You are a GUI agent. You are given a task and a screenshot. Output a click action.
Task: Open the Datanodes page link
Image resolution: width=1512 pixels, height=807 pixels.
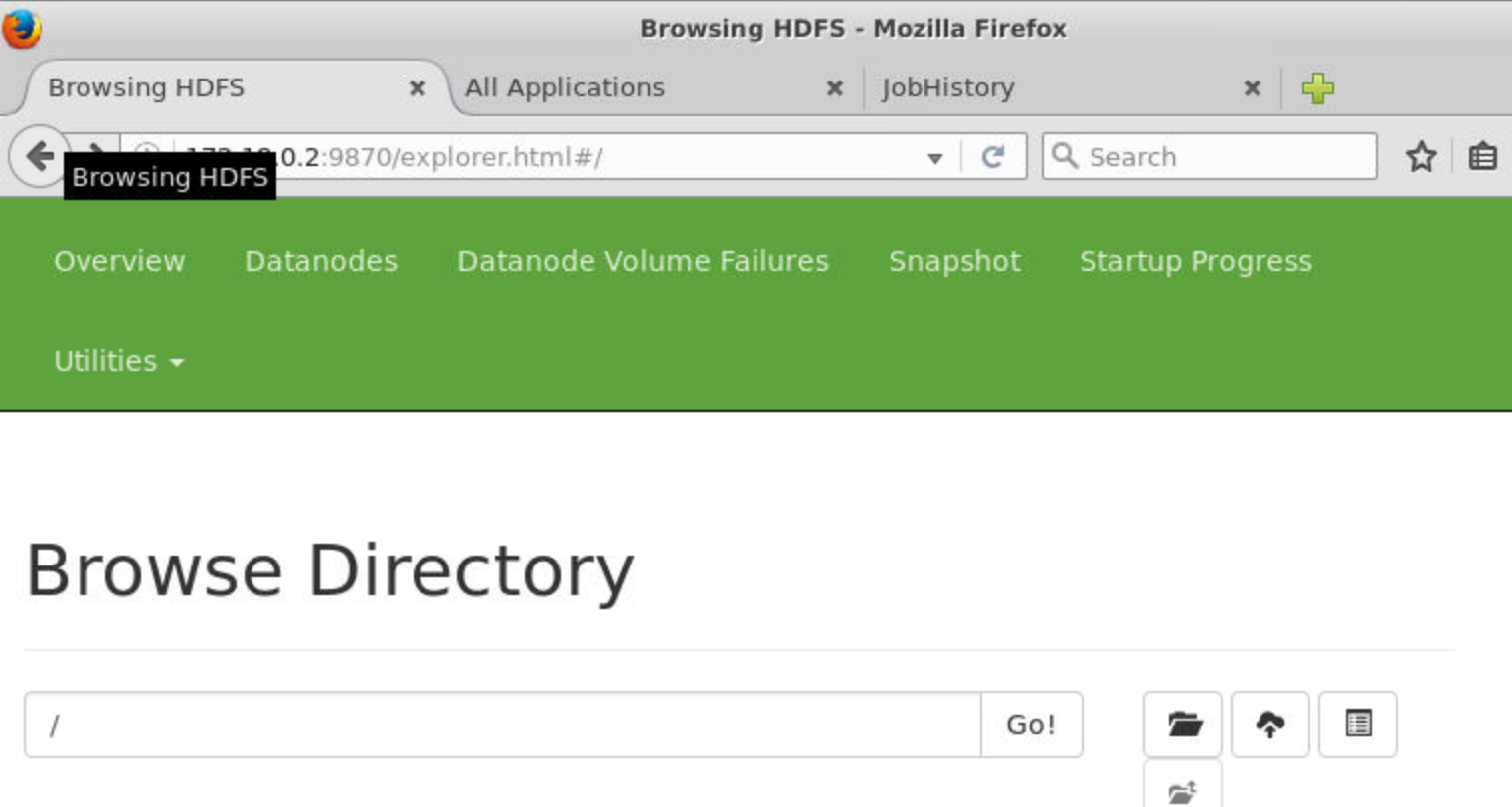[321, 261]
